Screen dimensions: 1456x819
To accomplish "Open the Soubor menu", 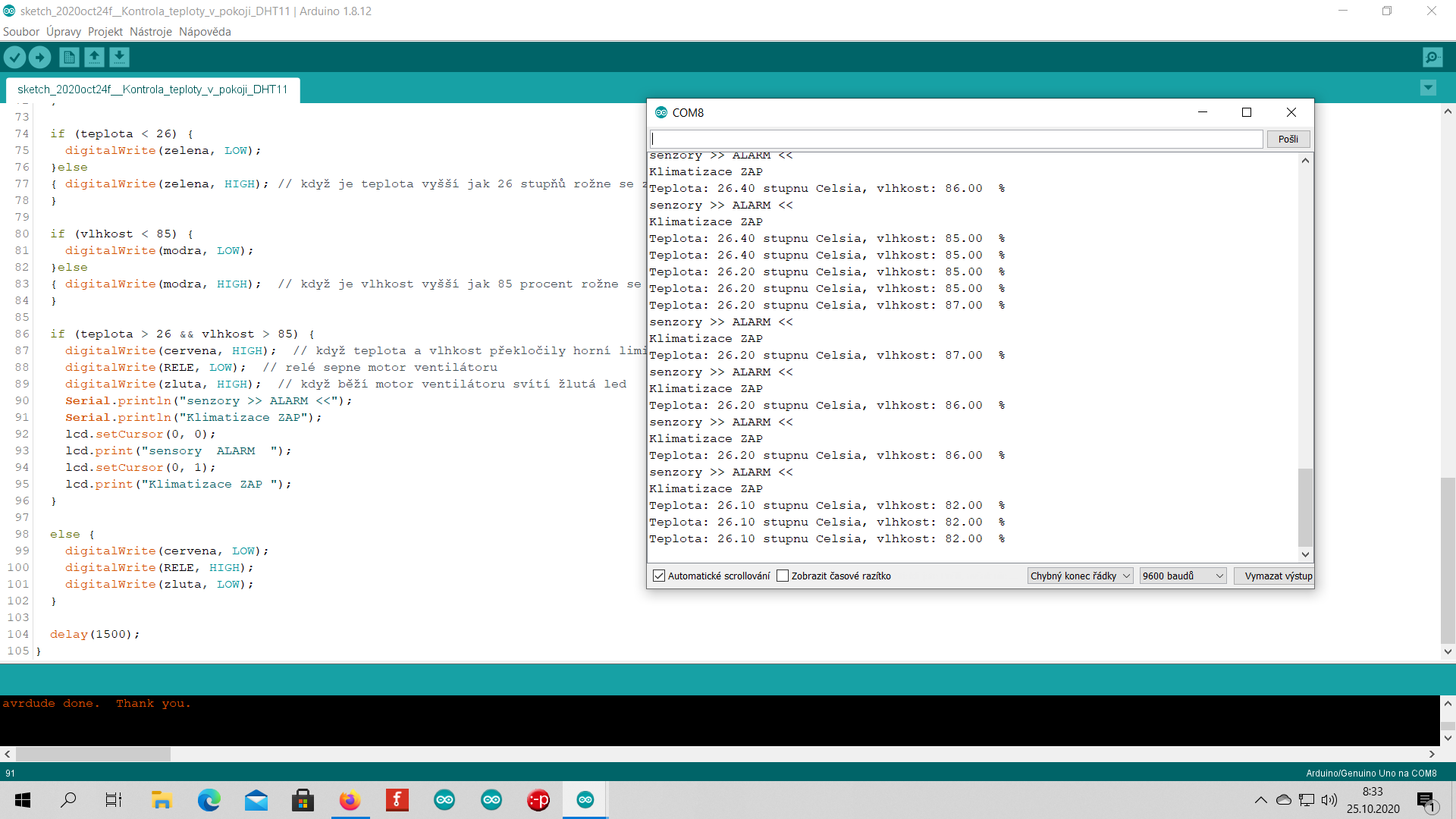I will (21, 32).
